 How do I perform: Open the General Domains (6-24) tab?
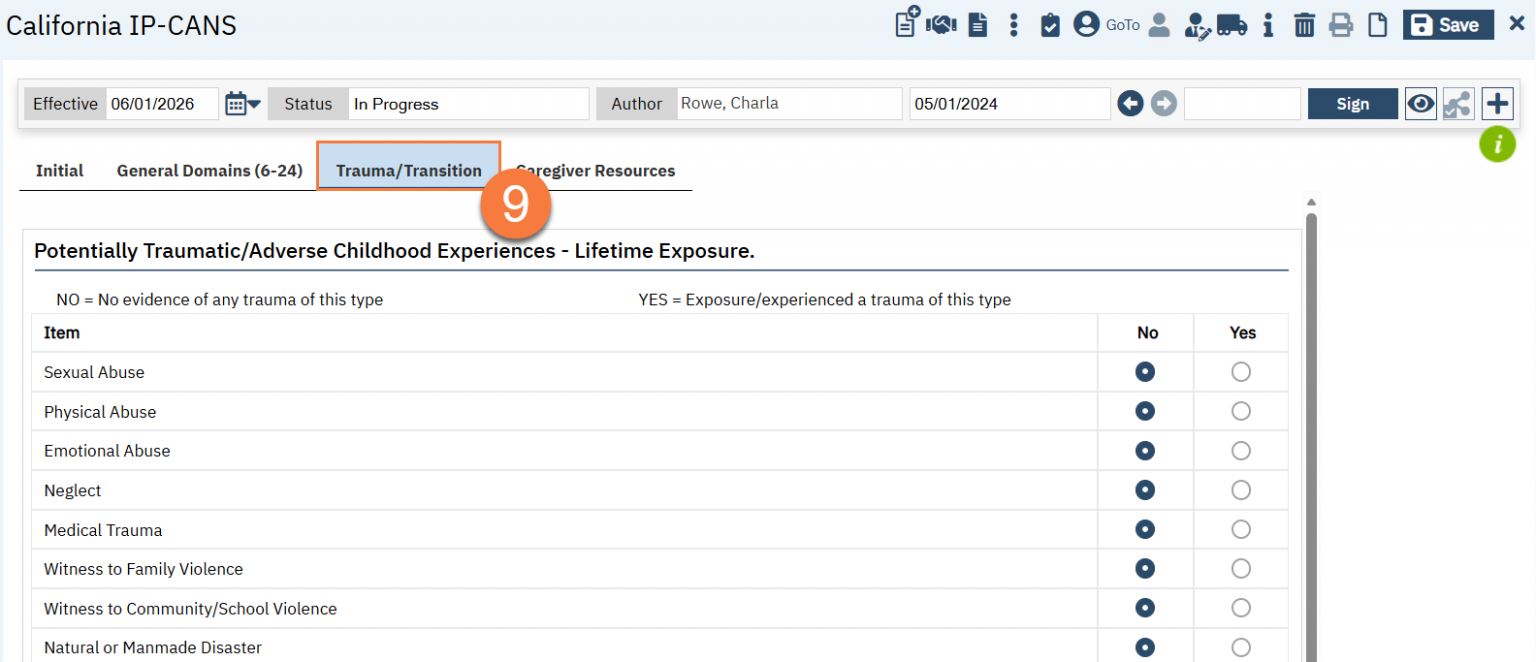pyautogui.click(x=210, y=170)
